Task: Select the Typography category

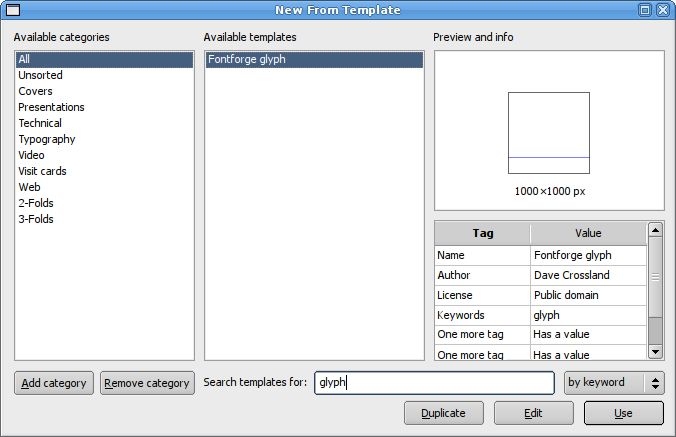Action: pos(46,139)
